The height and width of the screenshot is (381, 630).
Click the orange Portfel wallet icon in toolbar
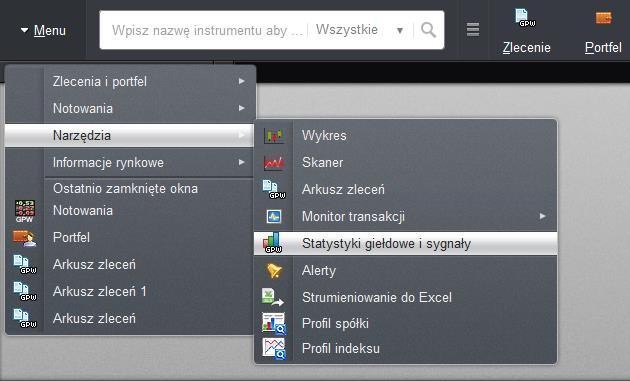click(x=603, y=18)
